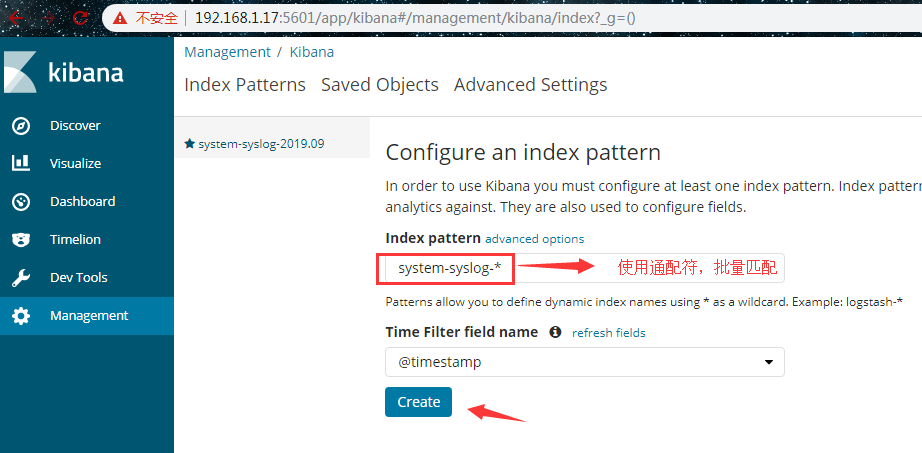Screen dimensions: 922x453
Task: Click the browser forward arrow
Action: tap(48, 18)
